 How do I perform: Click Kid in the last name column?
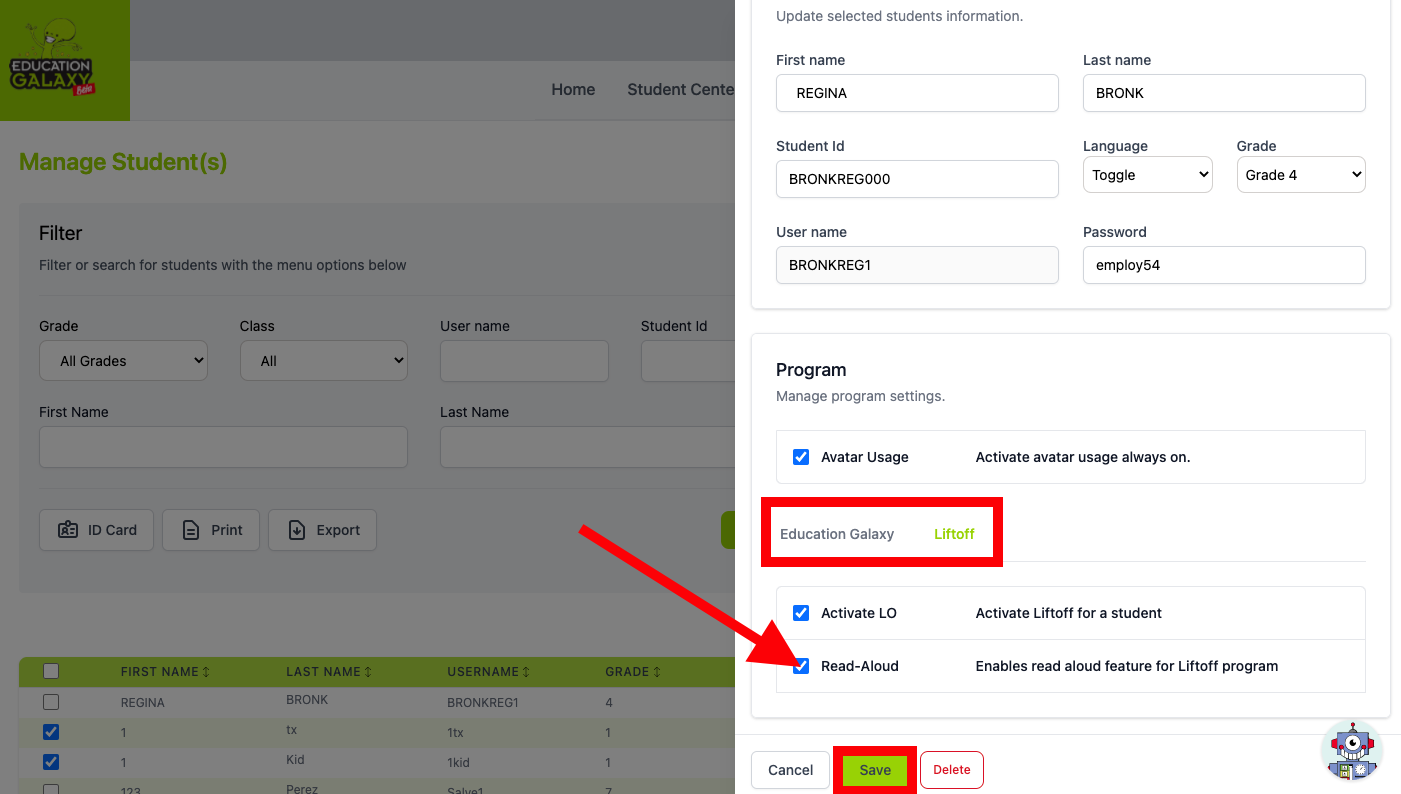(295, 761)
